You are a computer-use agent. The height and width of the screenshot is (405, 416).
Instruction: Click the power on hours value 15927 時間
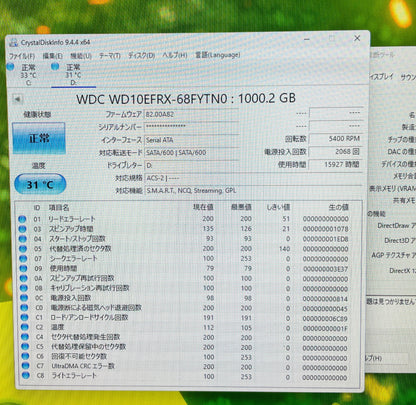336,164
